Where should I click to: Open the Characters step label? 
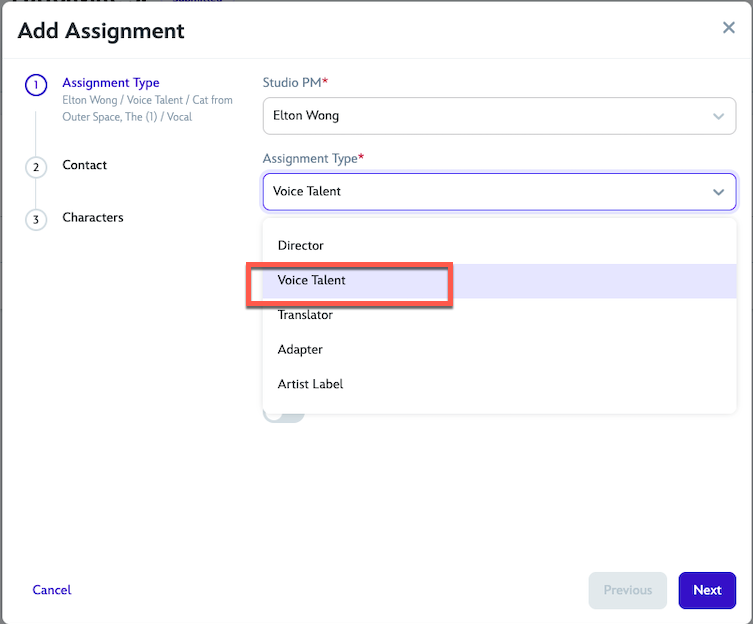point(93,217)
